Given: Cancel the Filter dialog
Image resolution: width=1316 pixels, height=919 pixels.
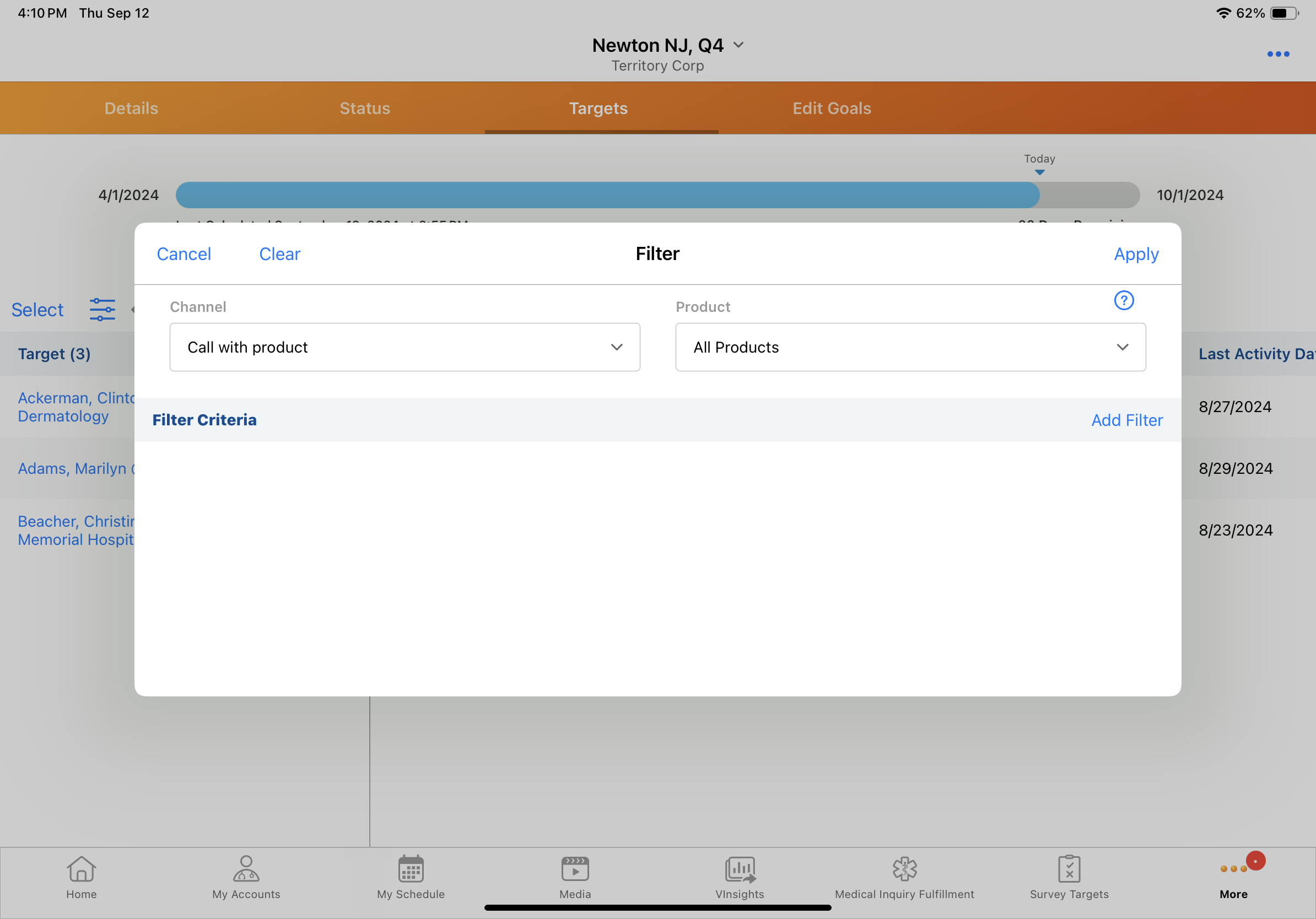Looking at the screenshot, I should pyautogui.click(x=184, y=254).
